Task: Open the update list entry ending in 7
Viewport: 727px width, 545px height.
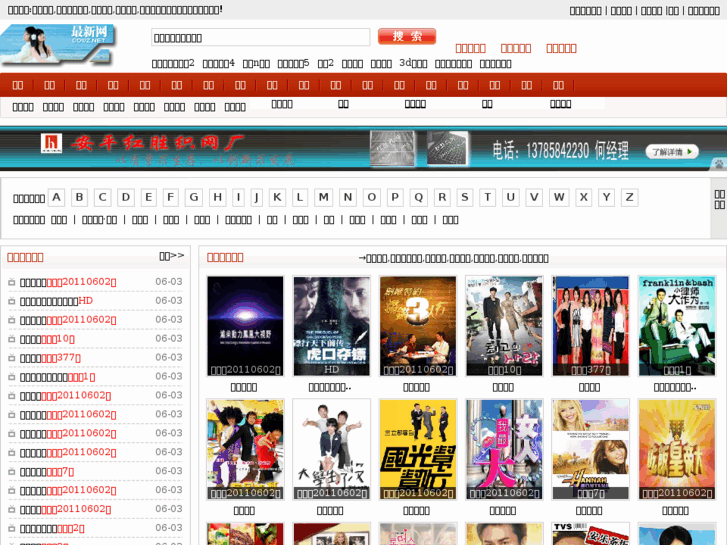Action: 47,472
